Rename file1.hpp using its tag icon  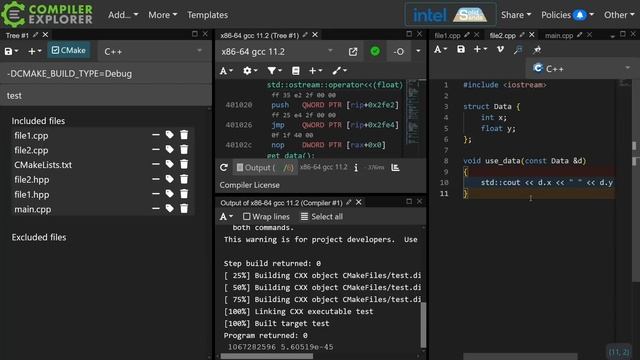(x=169, y=194)
